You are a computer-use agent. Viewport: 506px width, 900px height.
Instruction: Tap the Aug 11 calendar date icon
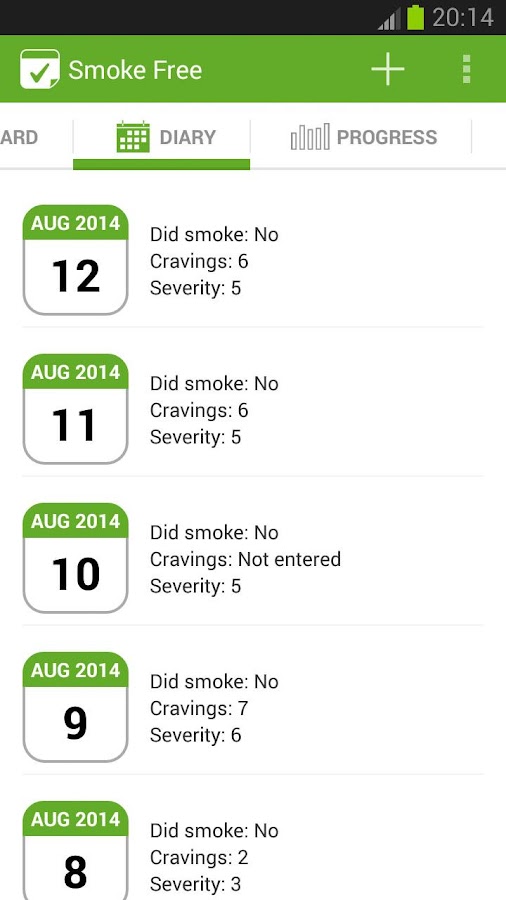[75, 409]
